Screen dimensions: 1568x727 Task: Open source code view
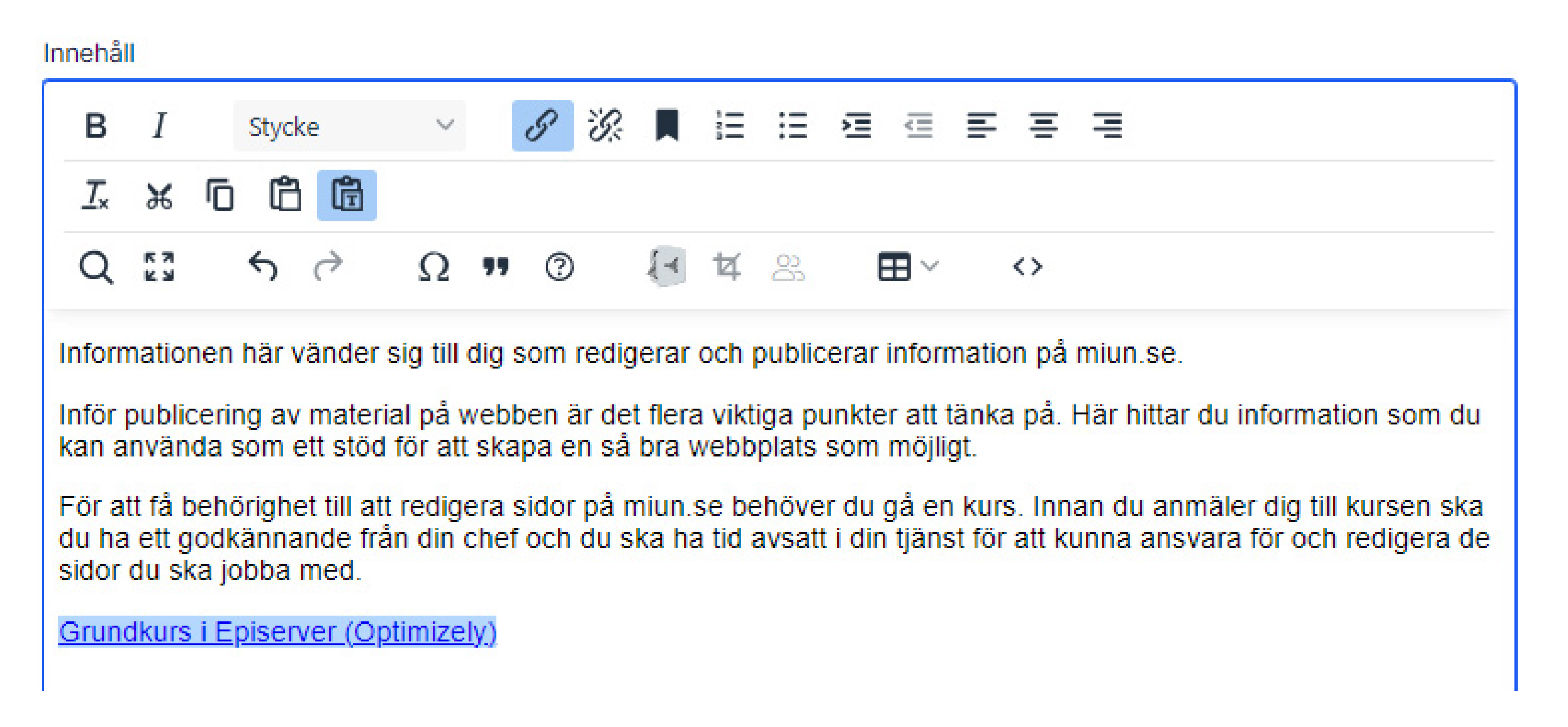[x=1028, y=267]
